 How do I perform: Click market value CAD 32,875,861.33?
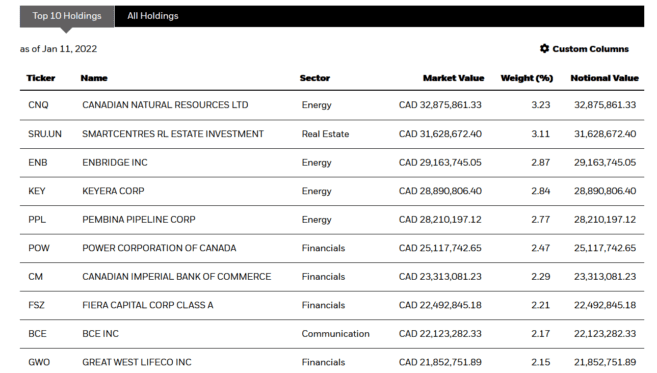(440, 105)
